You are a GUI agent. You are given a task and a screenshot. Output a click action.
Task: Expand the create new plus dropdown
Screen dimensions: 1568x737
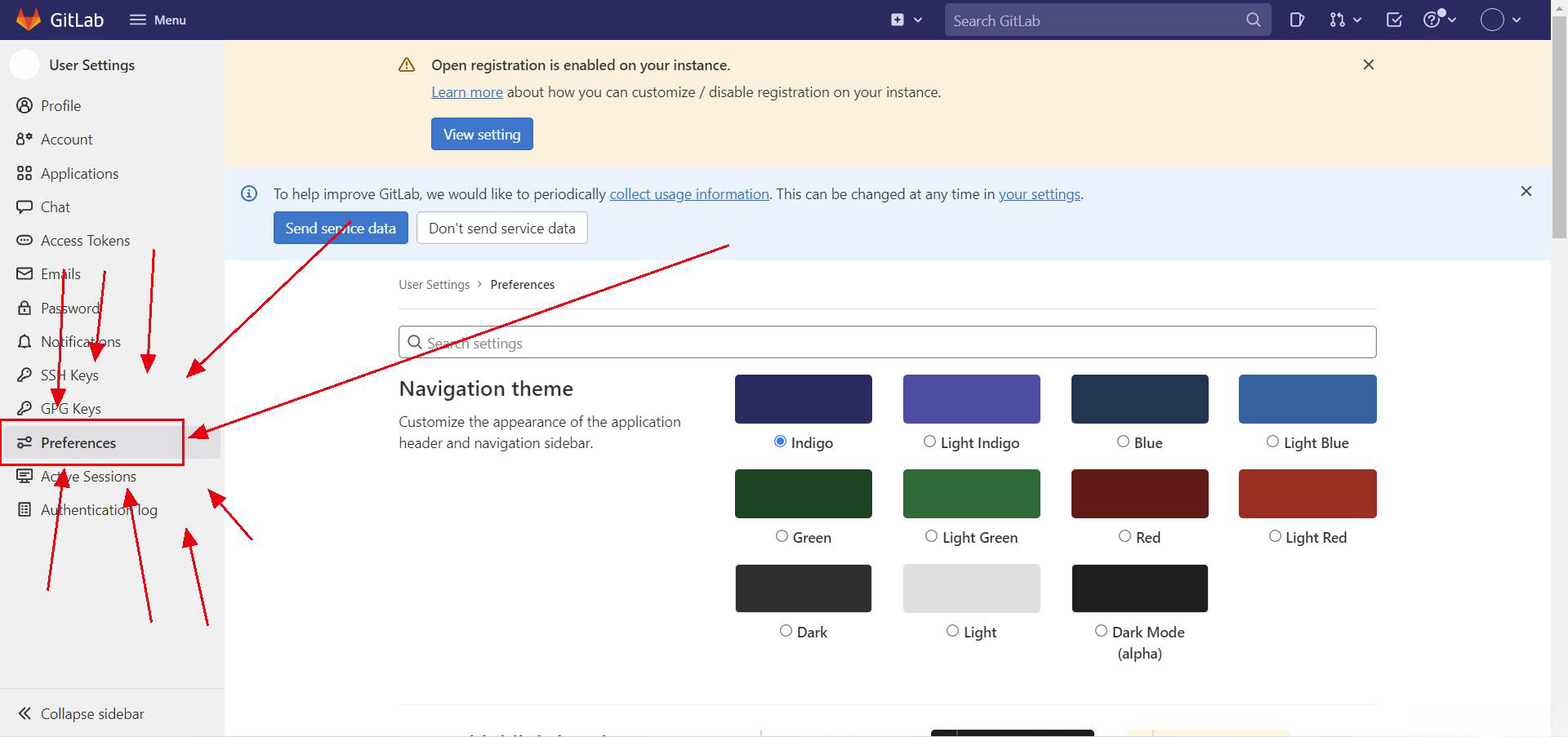point(906,20)
